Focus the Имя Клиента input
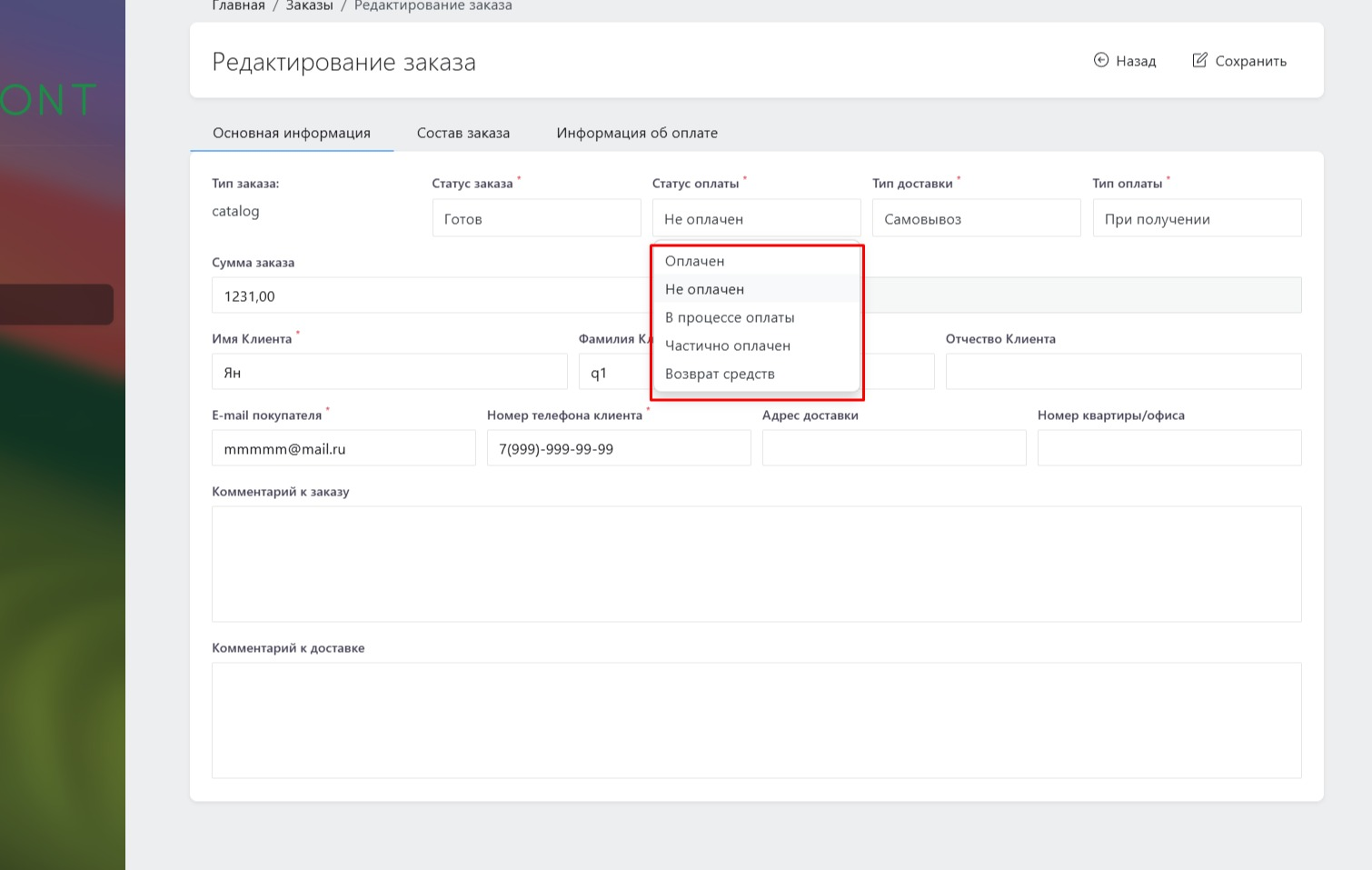Screen dimensions: 1372x870 point(389,372)
